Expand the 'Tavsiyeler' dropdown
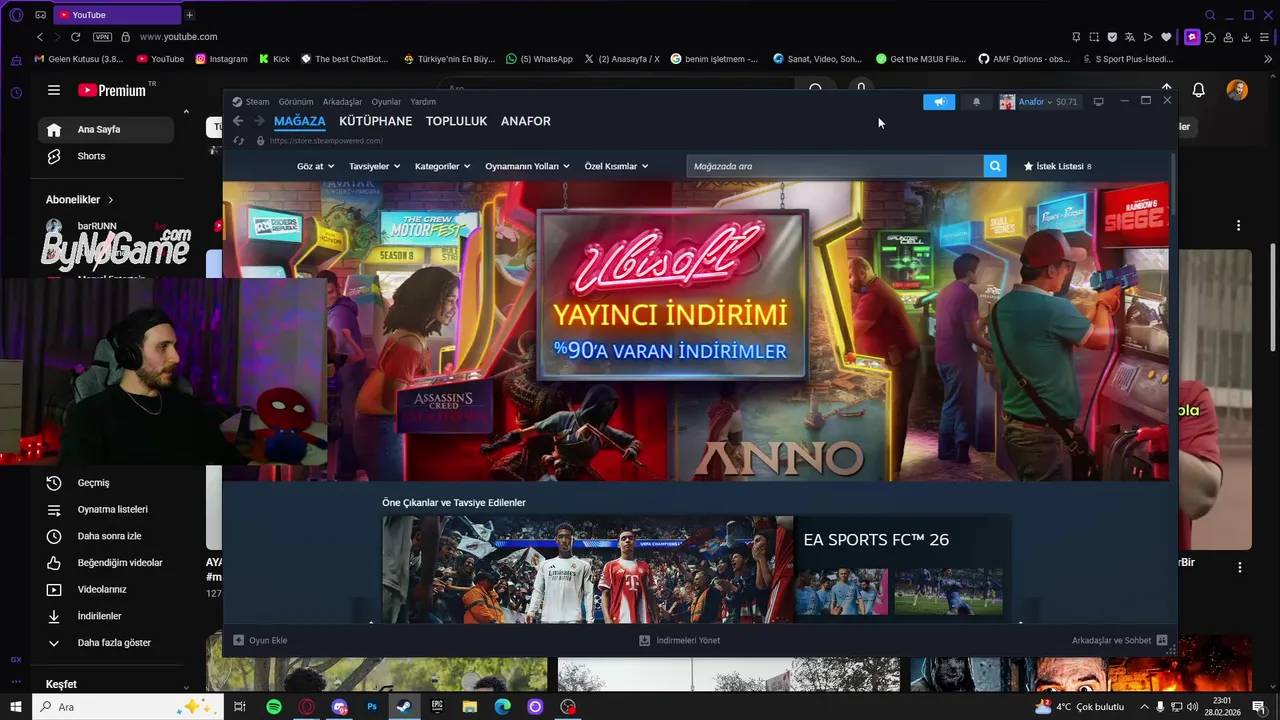The width and height of the screenshot is (1280, 720). click(x=374, y=166)
